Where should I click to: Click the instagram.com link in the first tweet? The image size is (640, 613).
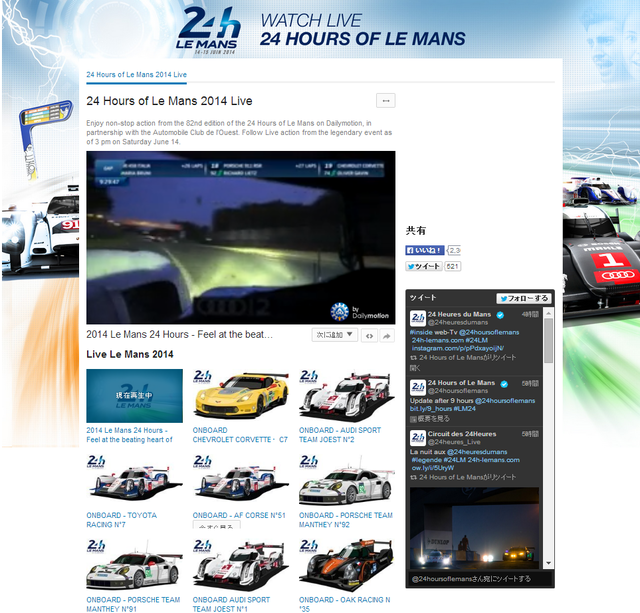(x=458, y=348)
